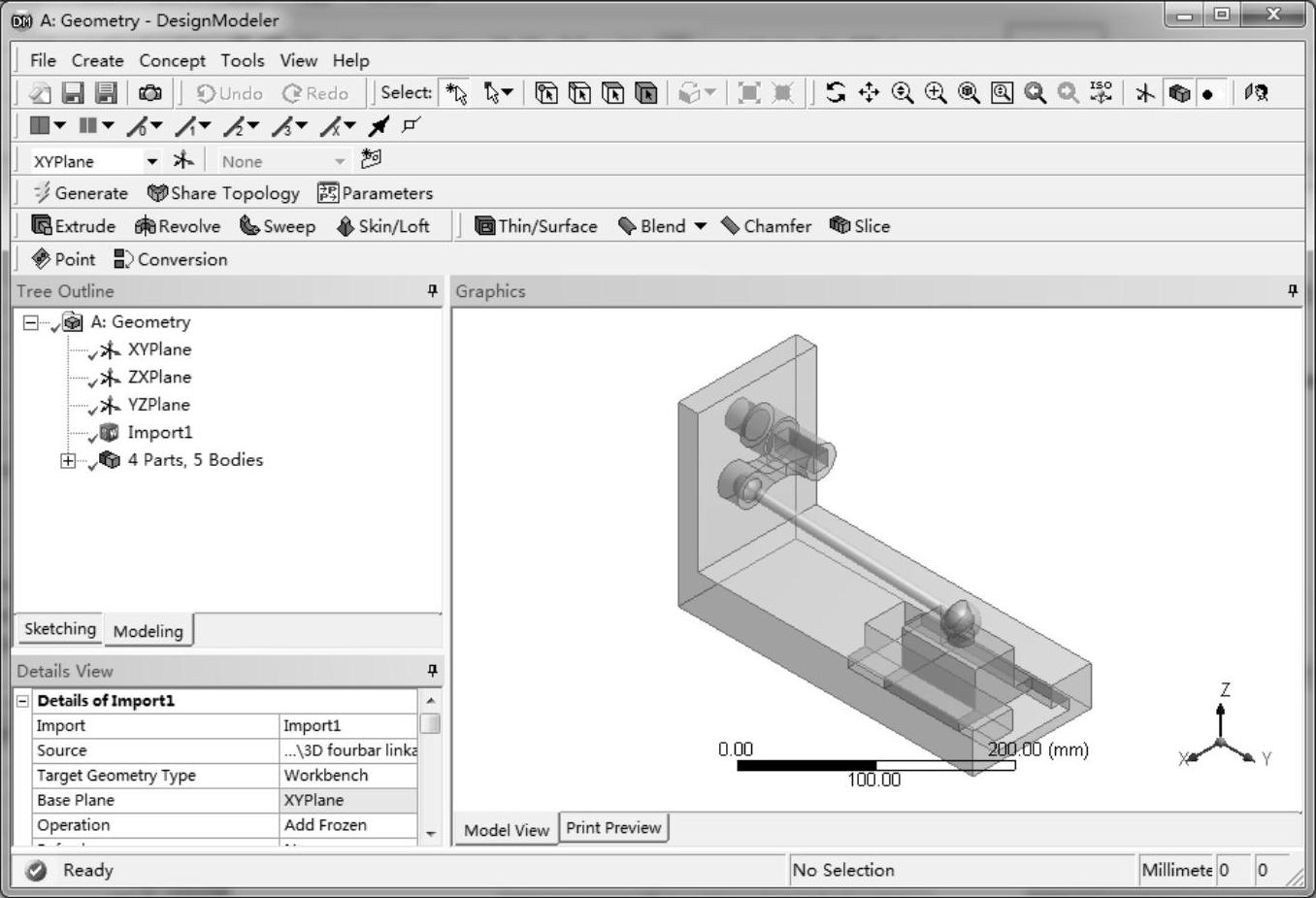Click the image capture camera icon
This screenshot has height=898, width=1316.
point(150,92)
